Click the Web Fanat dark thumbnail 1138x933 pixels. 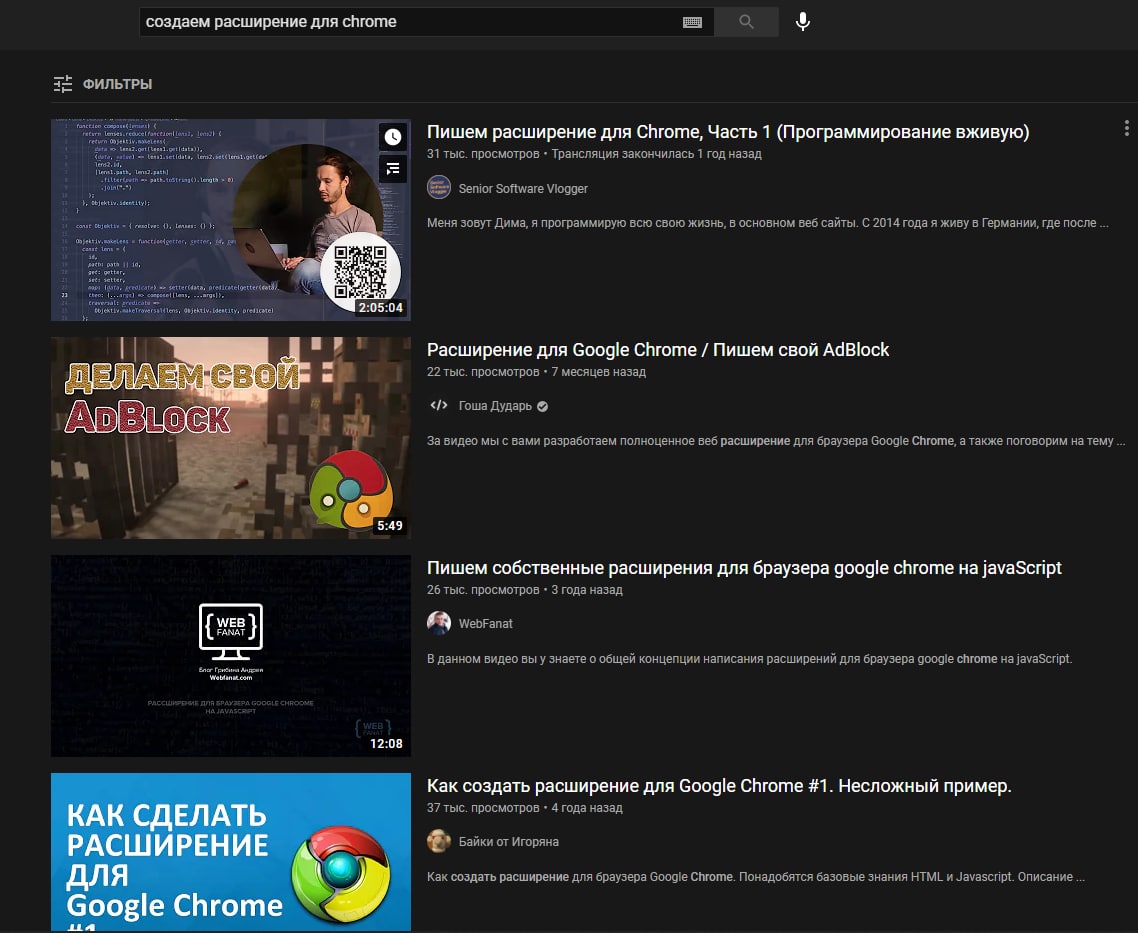click(231, 656)
